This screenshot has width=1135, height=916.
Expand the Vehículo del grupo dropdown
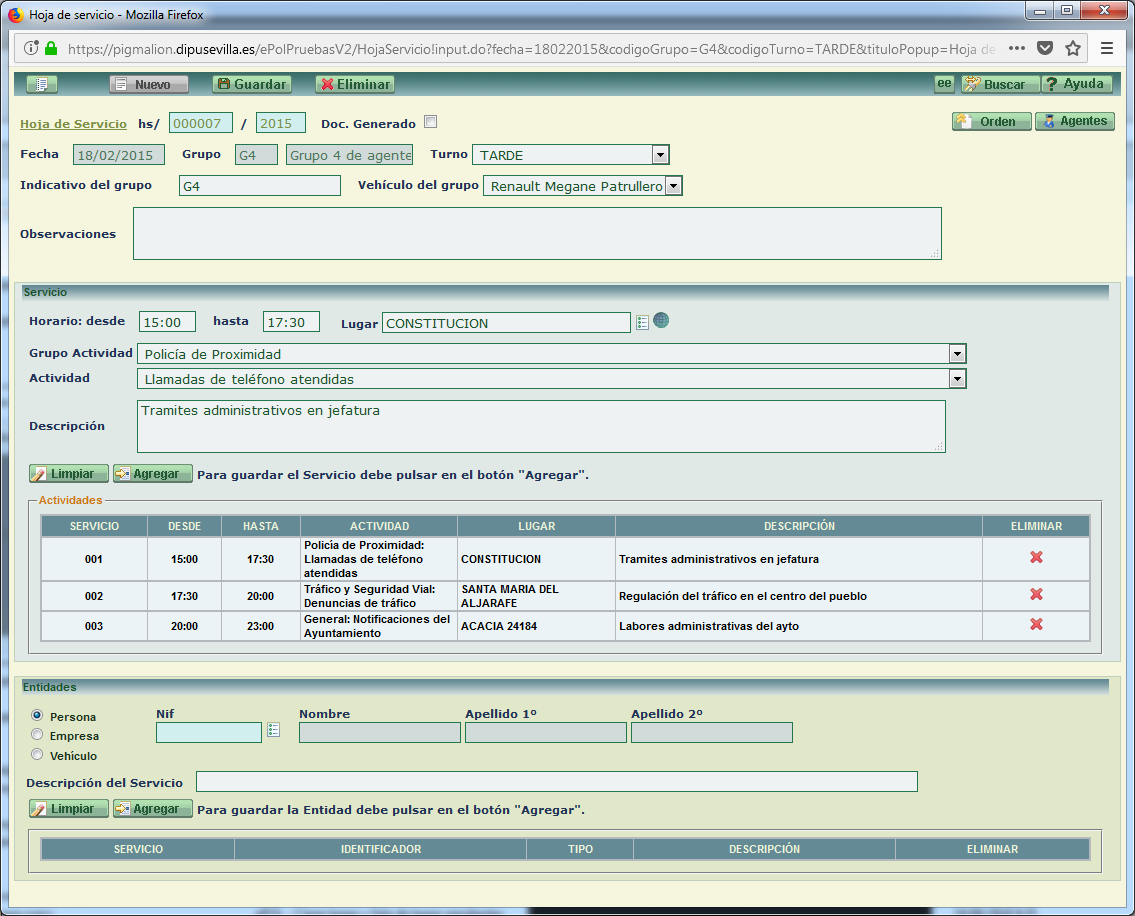point(673,186)
